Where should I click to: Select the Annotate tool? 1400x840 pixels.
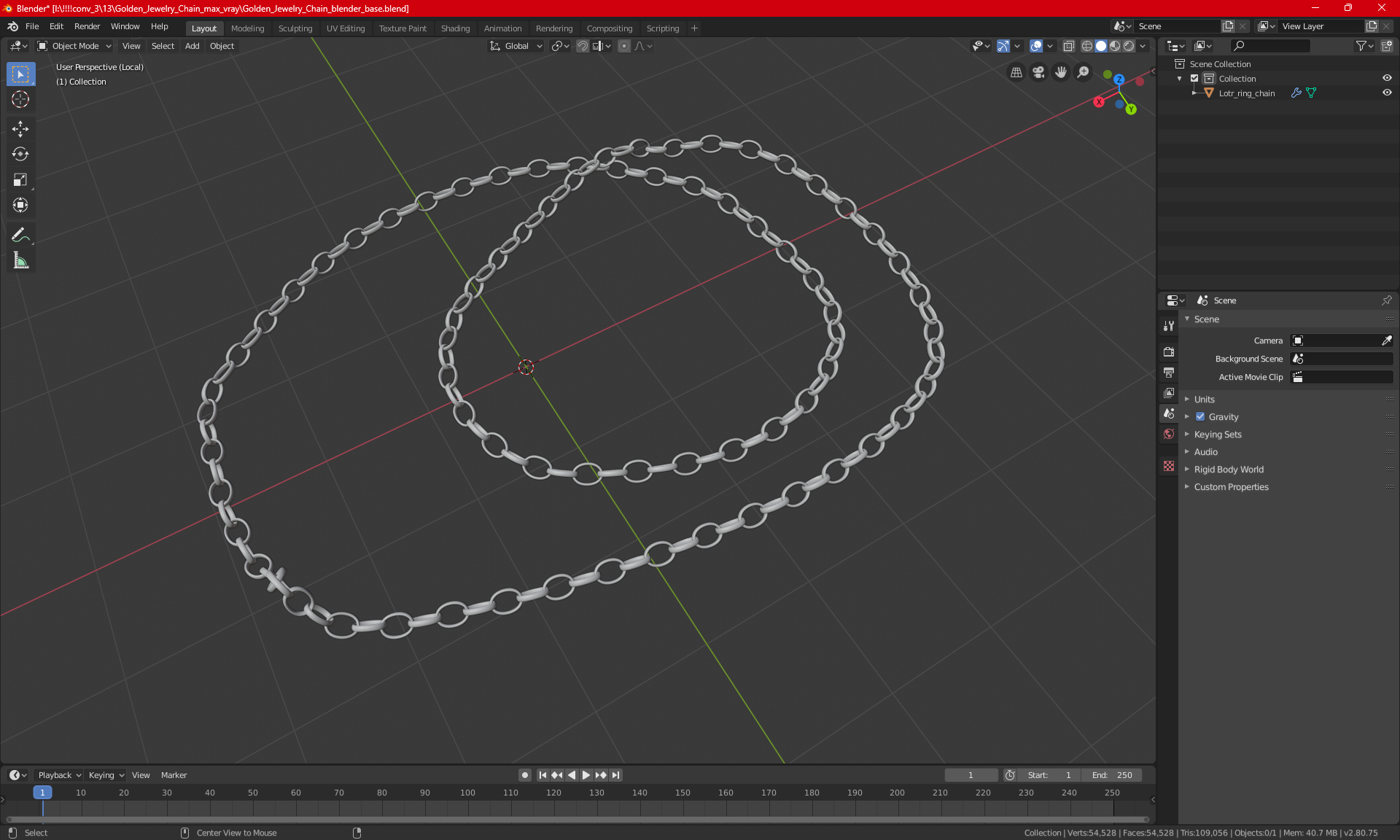(20, 235)
